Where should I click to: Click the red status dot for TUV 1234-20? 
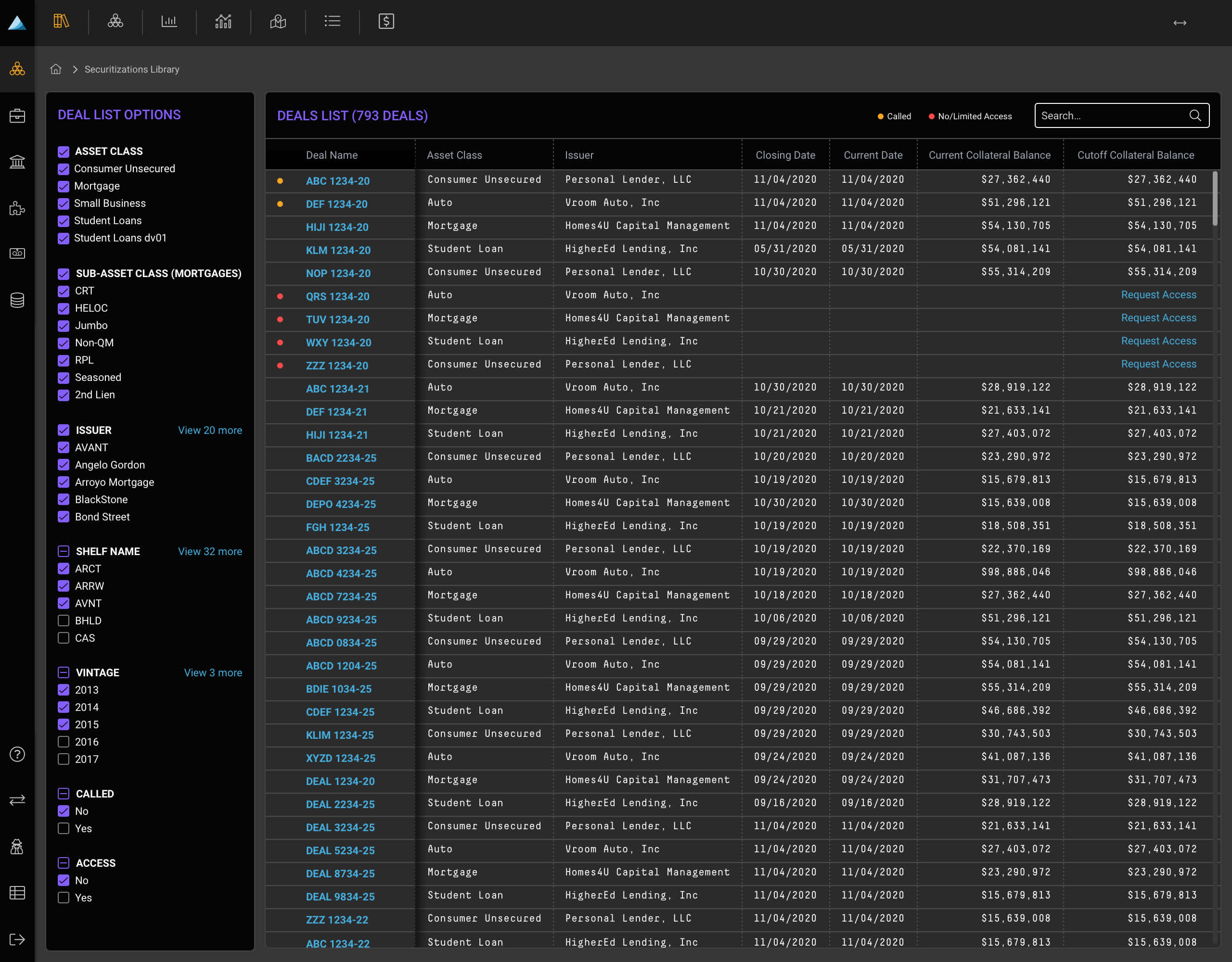[x=280, y=320]
